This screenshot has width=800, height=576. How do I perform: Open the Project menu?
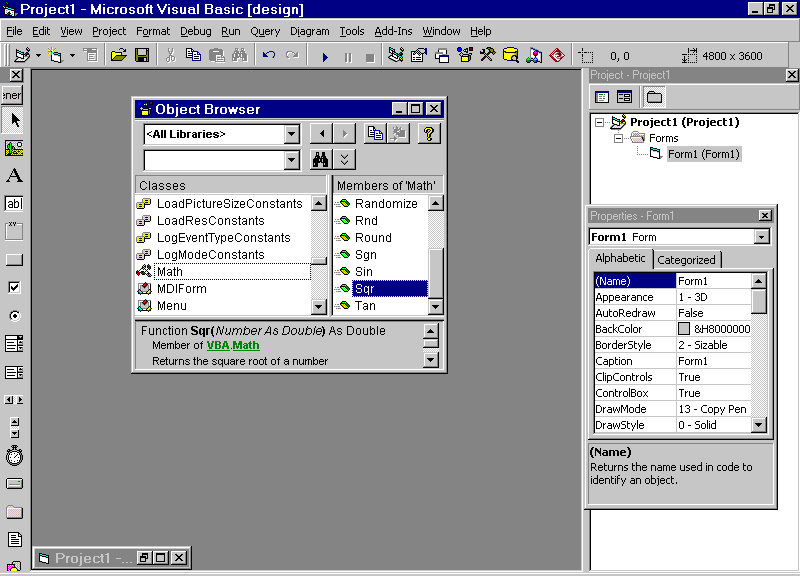point(109,31)
